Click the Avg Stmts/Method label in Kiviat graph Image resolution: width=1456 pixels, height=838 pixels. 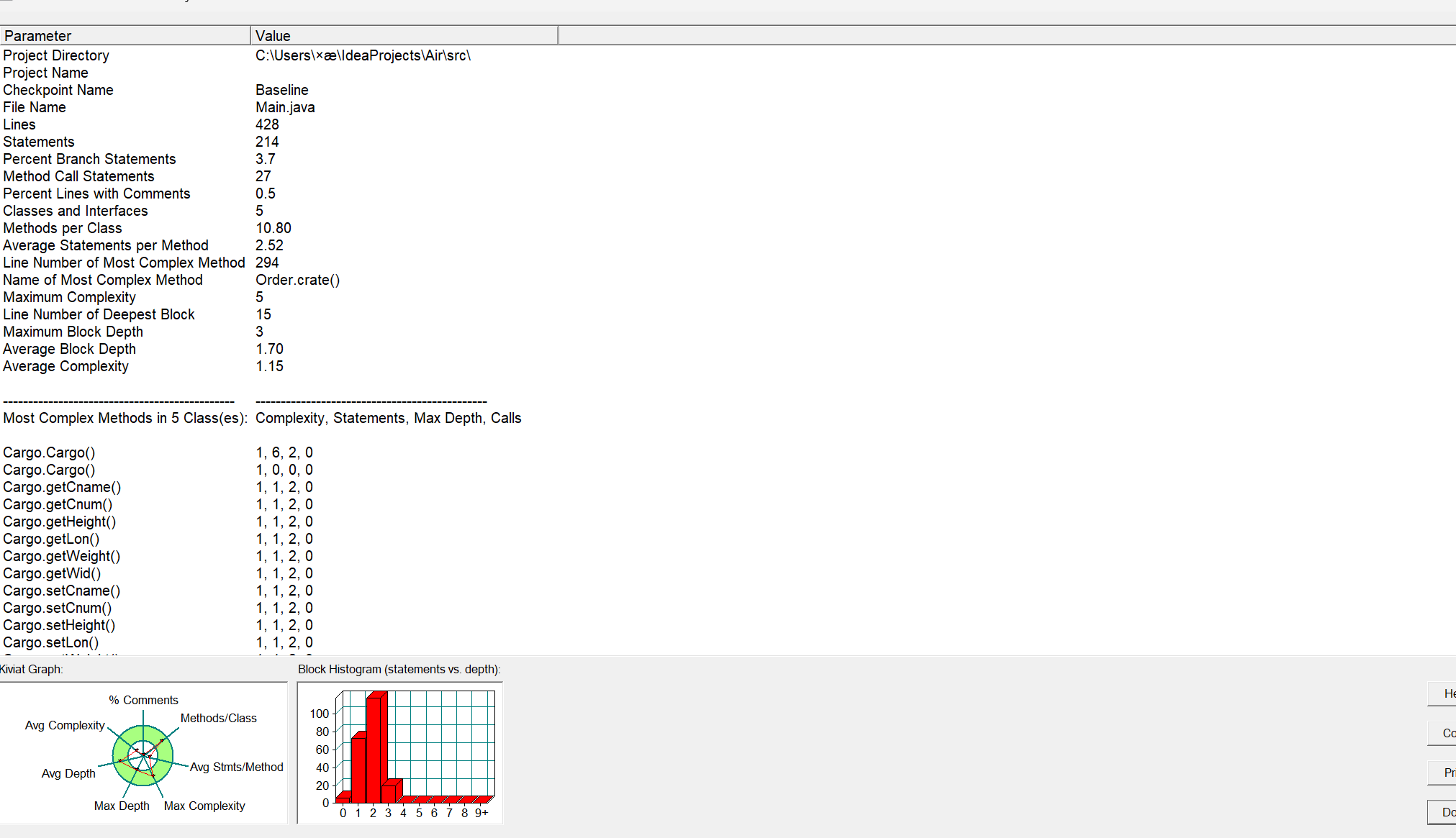[236, 767]
